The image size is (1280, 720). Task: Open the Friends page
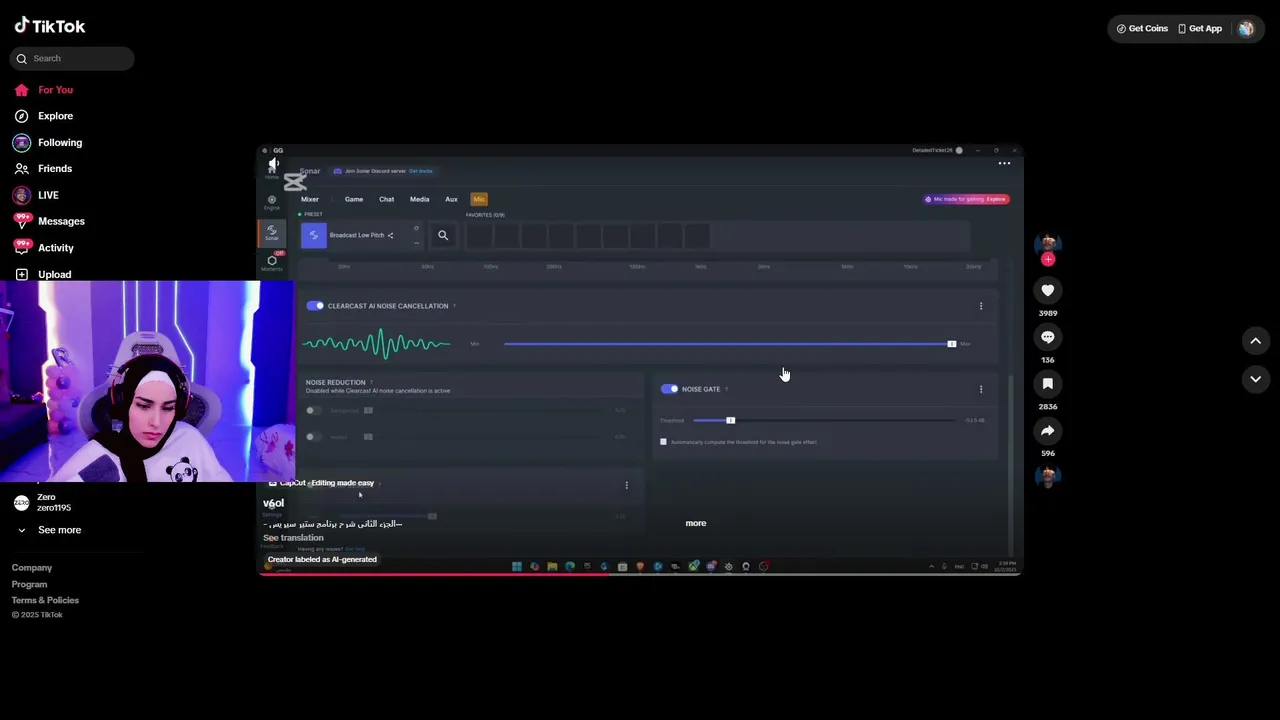(x=55, y=169)
